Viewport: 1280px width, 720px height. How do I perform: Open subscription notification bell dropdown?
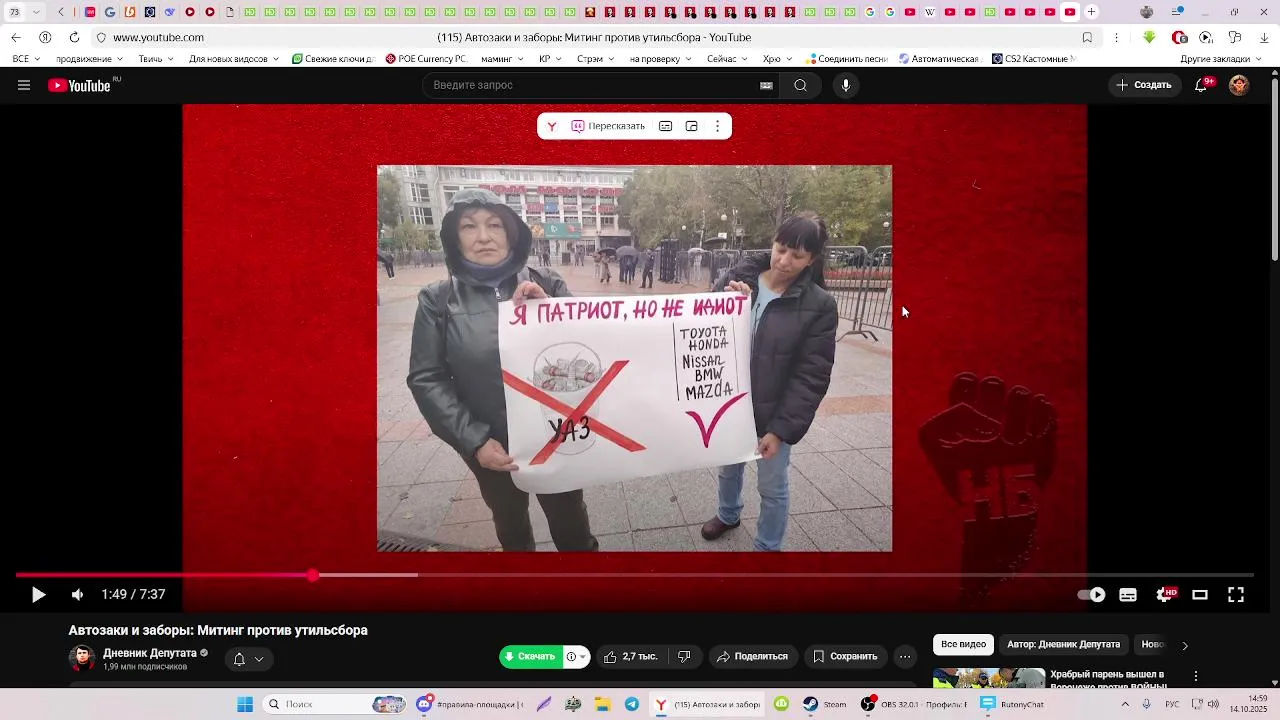248,659
